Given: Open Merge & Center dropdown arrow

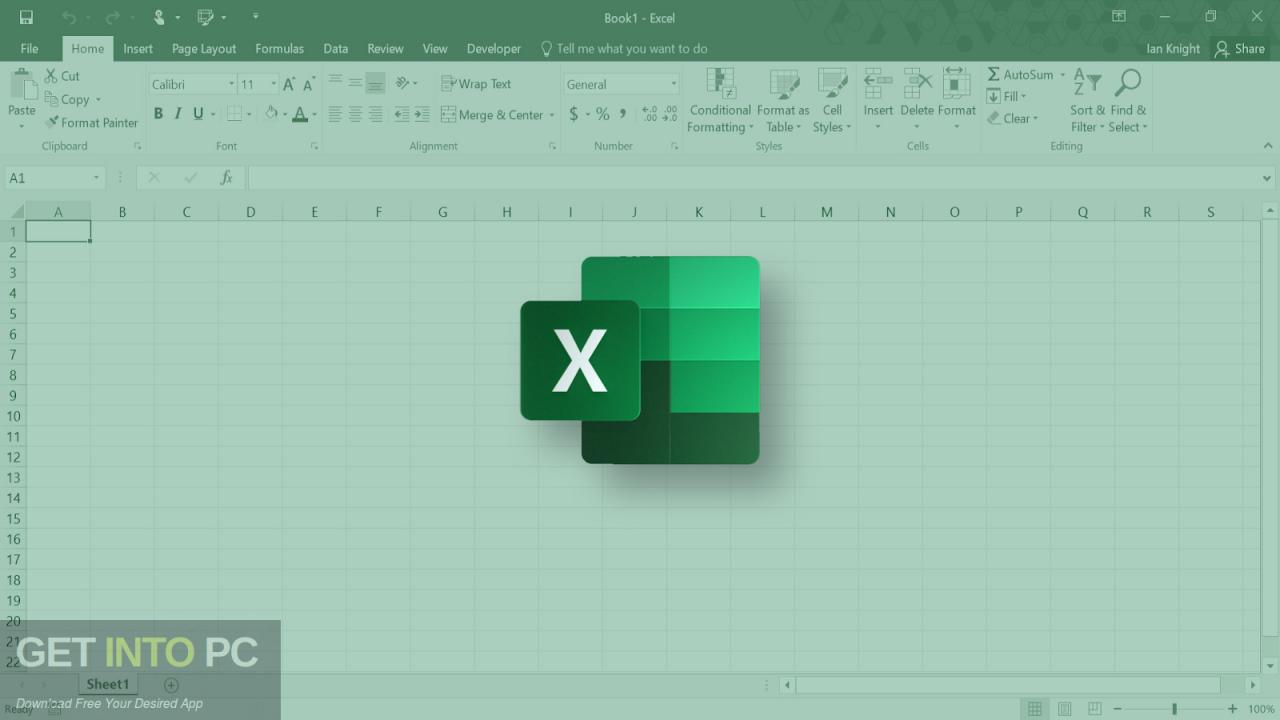Looking at the screenshot, I should 552,114.
